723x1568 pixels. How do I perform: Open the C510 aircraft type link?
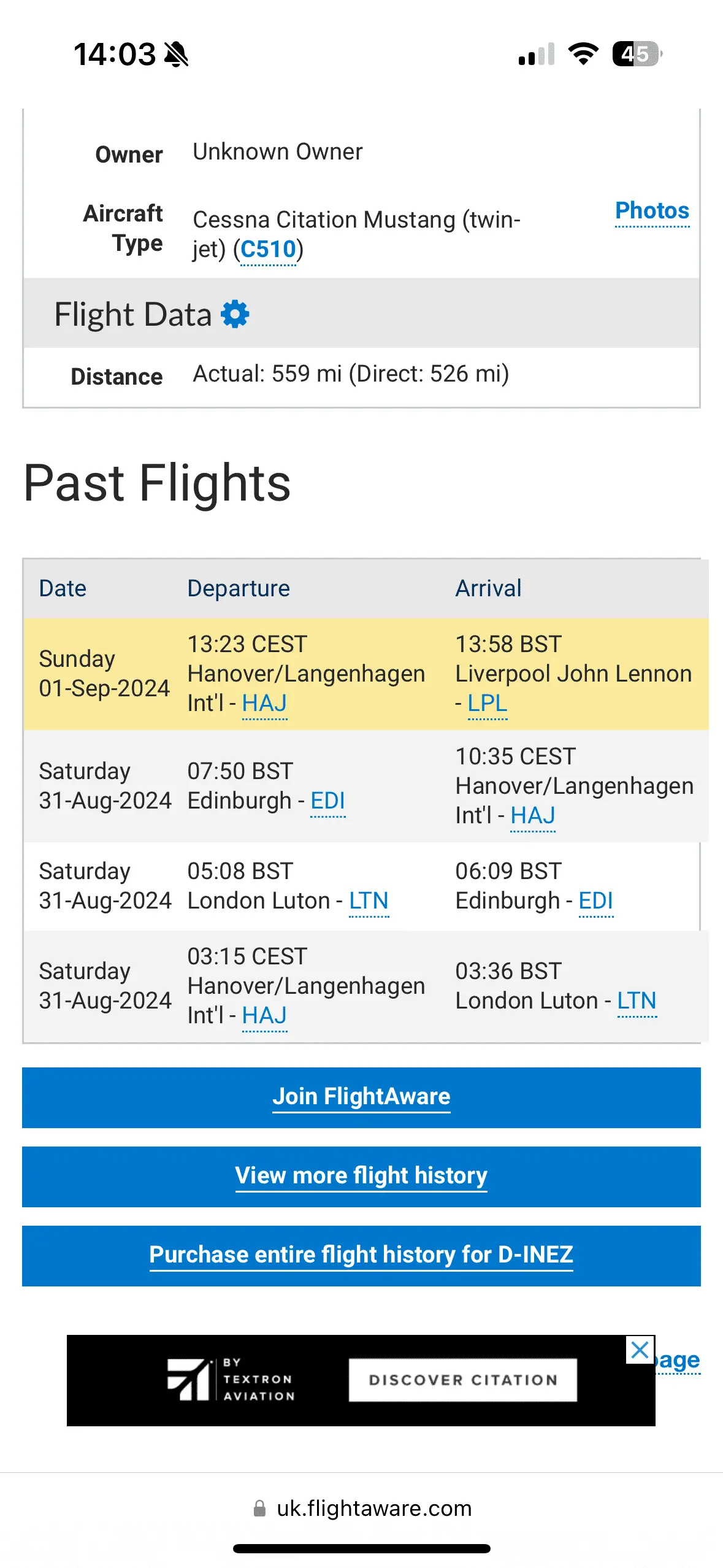coord(269,250)
